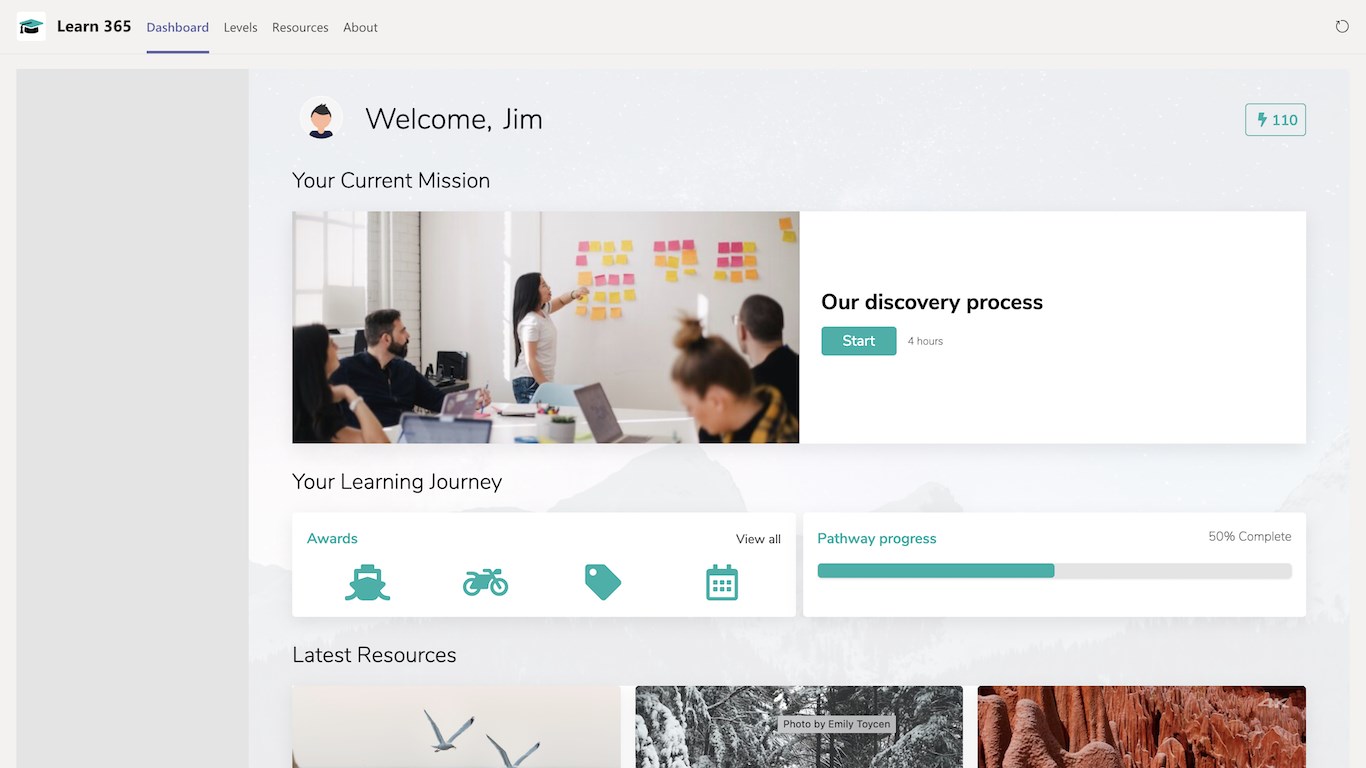Go to the Resources tab
This screenshot has width=1366, height=768.
coord(300,27)
